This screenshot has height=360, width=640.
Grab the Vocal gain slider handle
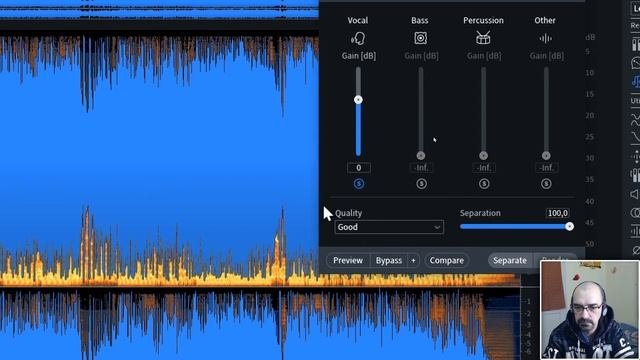[x=358, y=100]
